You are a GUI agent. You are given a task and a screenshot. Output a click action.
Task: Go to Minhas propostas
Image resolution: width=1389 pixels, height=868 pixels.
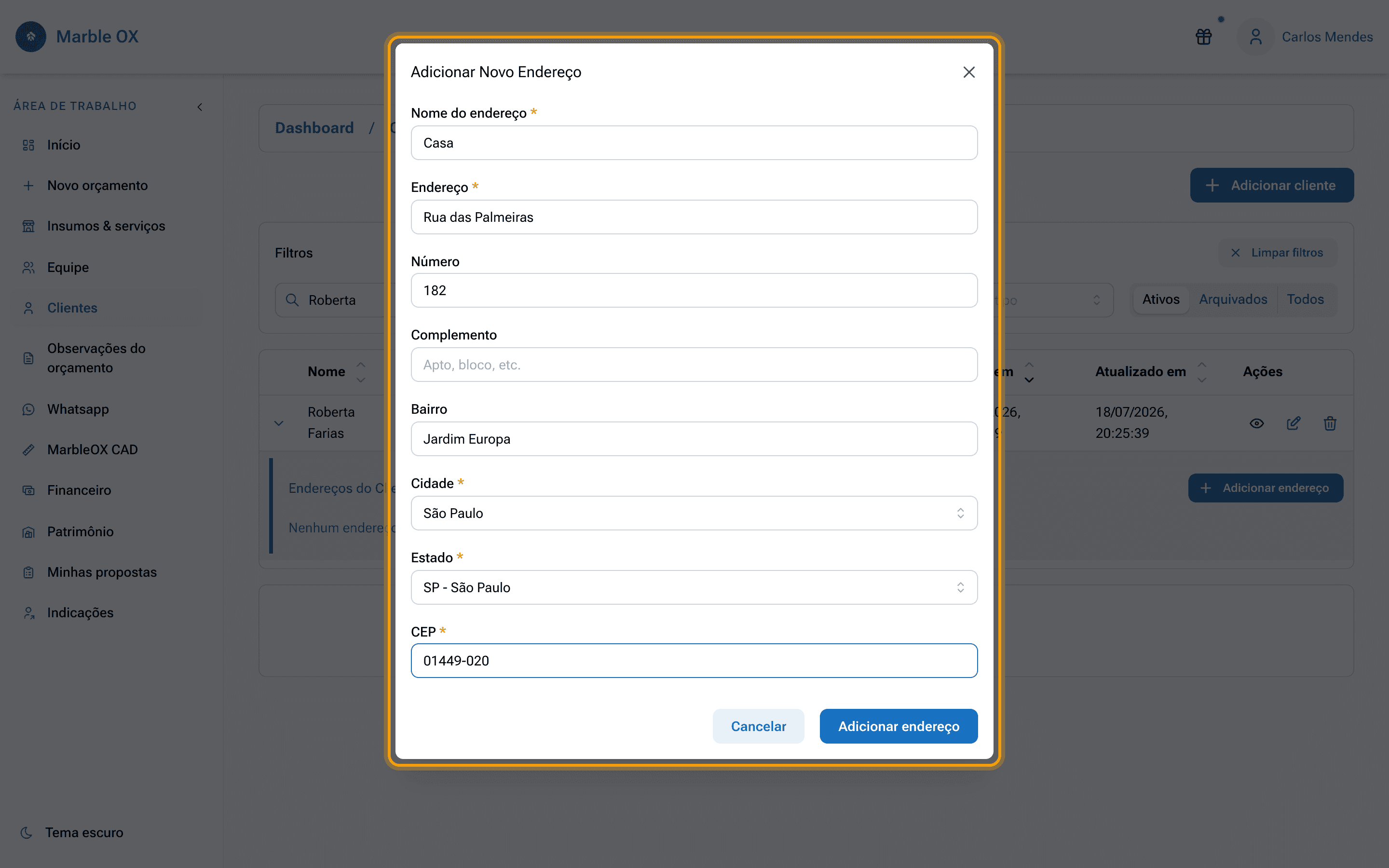[x=111, y=572]
